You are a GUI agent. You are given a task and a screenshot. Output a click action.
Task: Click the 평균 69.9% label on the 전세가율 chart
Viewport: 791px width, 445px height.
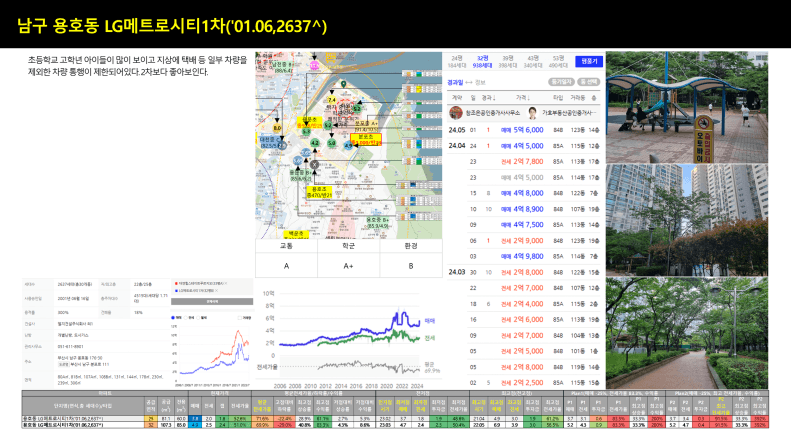(432, 367)
